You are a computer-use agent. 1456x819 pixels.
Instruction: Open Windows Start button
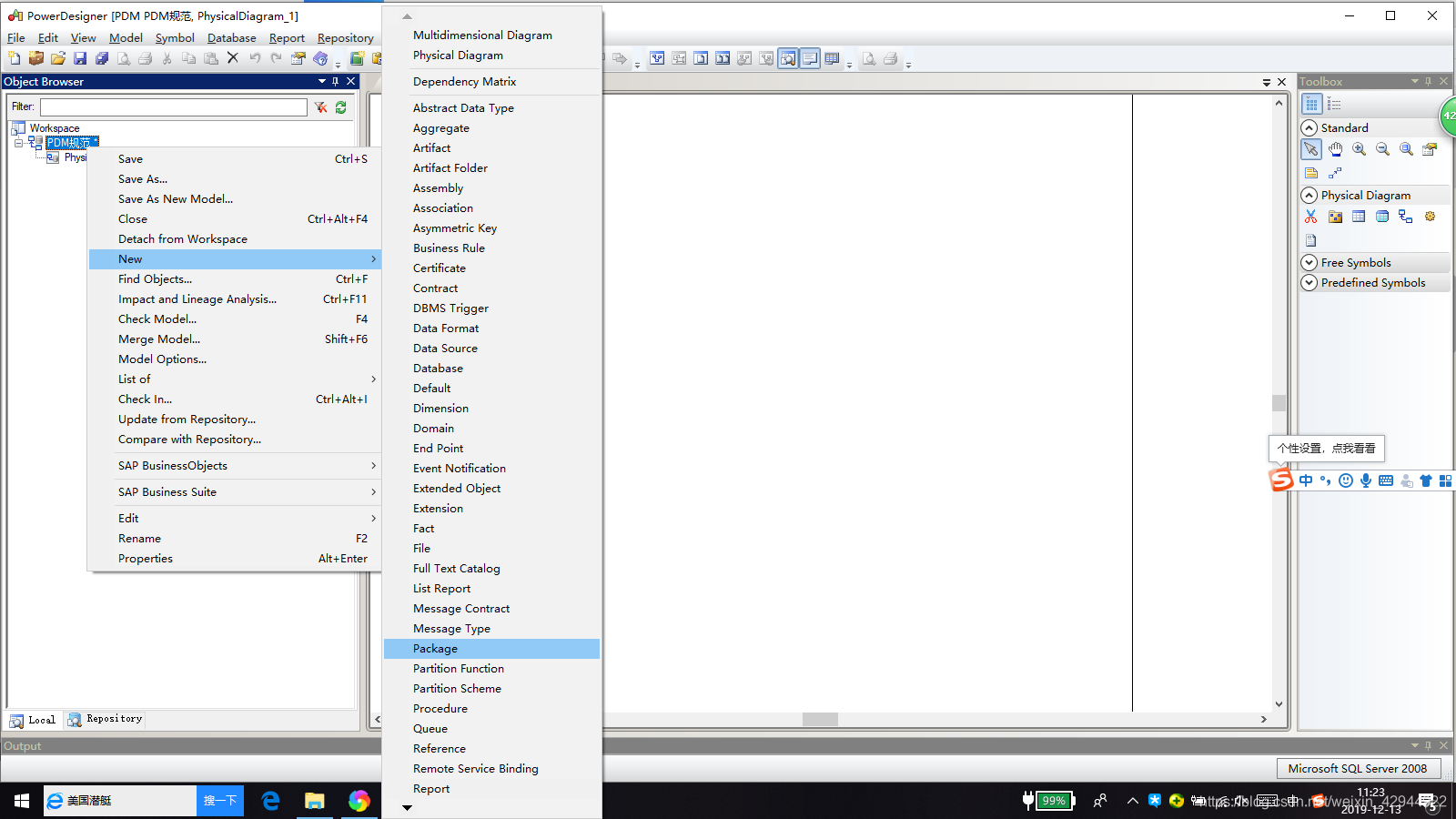point(22,801)
